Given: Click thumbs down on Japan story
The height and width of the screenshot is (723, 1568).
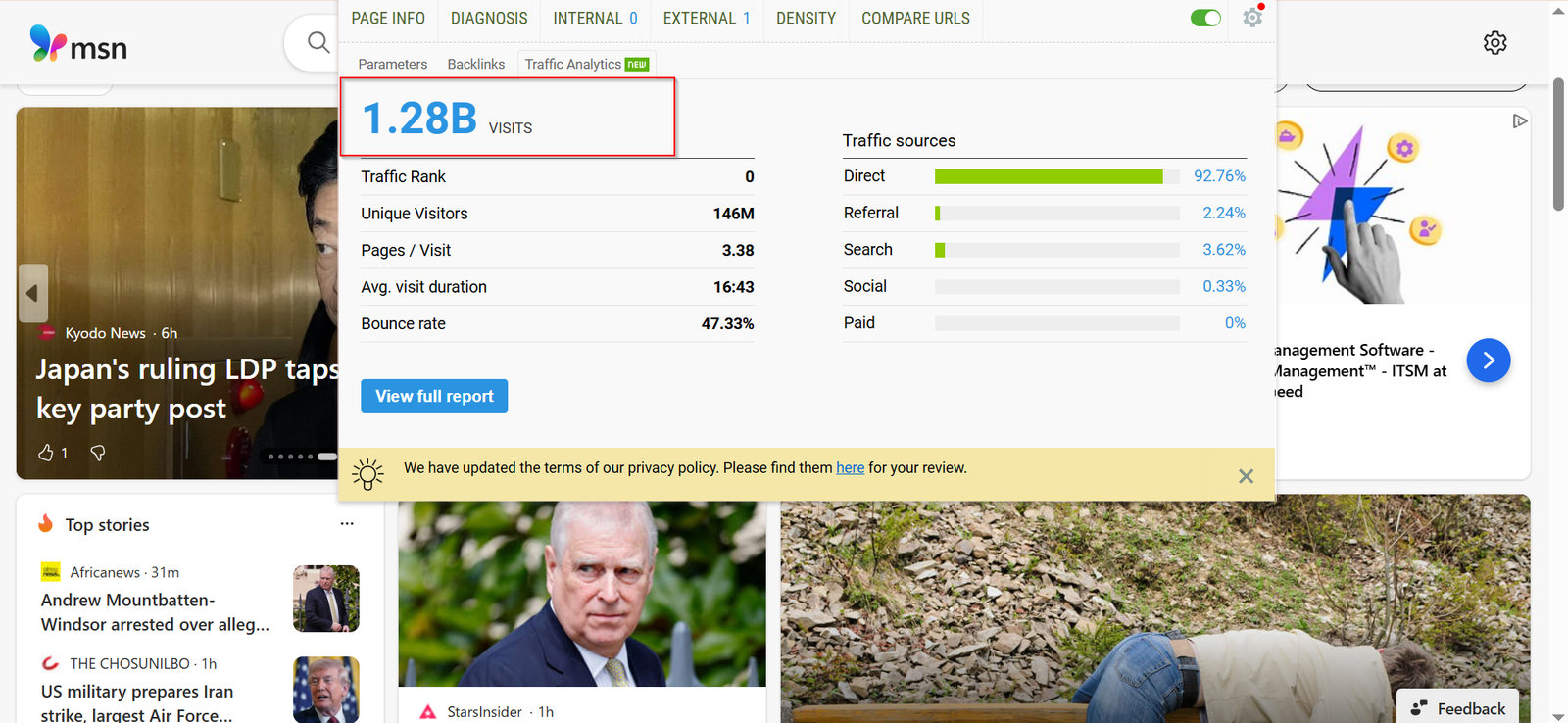Looking at the screenshot, I should tap(98, 453).
